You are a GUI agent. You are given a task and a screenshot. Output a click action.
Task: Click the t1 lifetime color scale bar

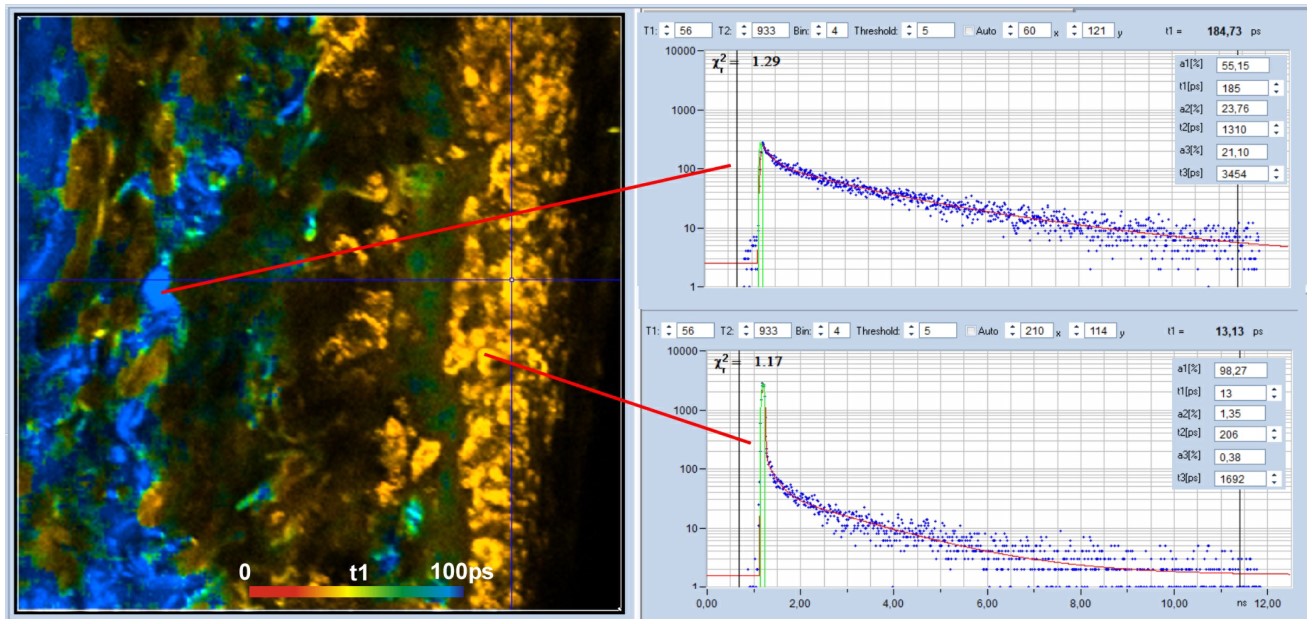point(356,591)
